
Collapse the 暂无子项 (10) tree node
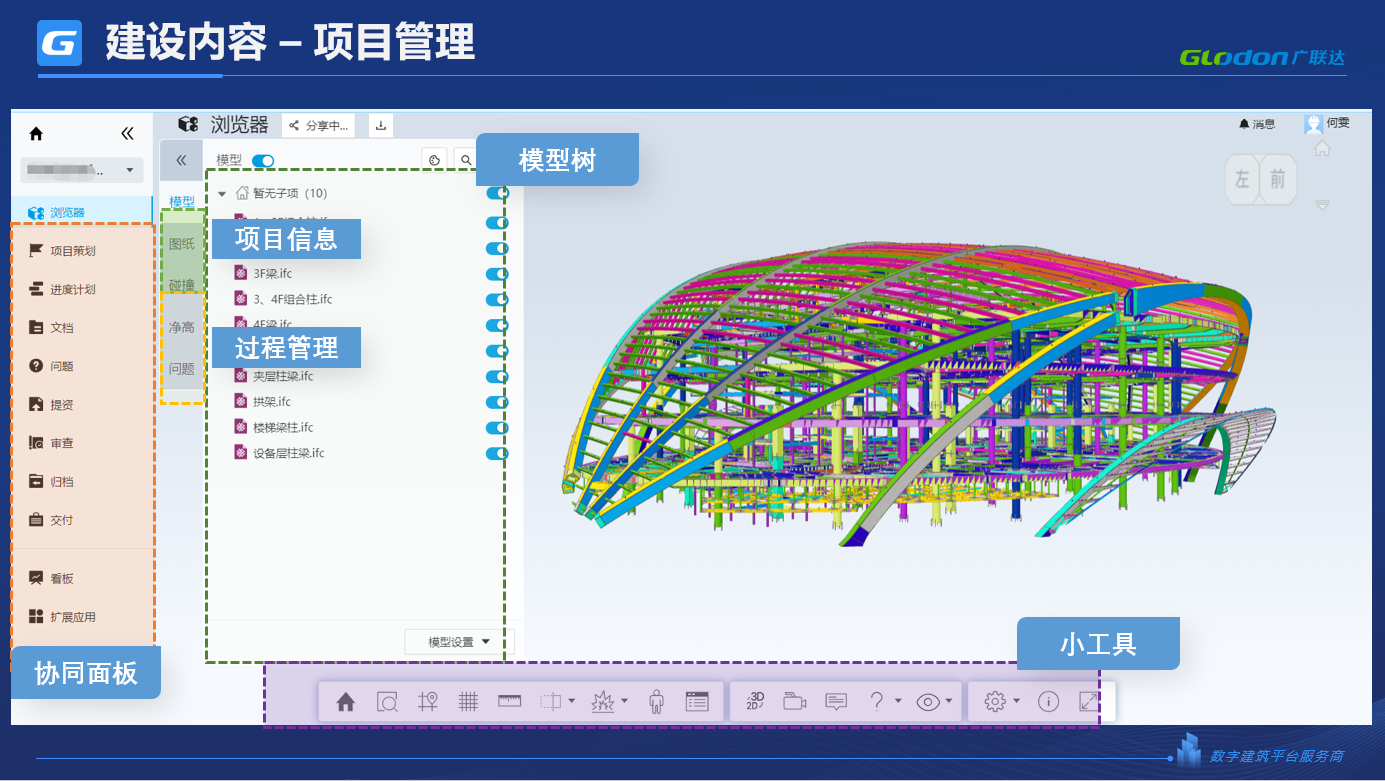(x=222, y=194)
